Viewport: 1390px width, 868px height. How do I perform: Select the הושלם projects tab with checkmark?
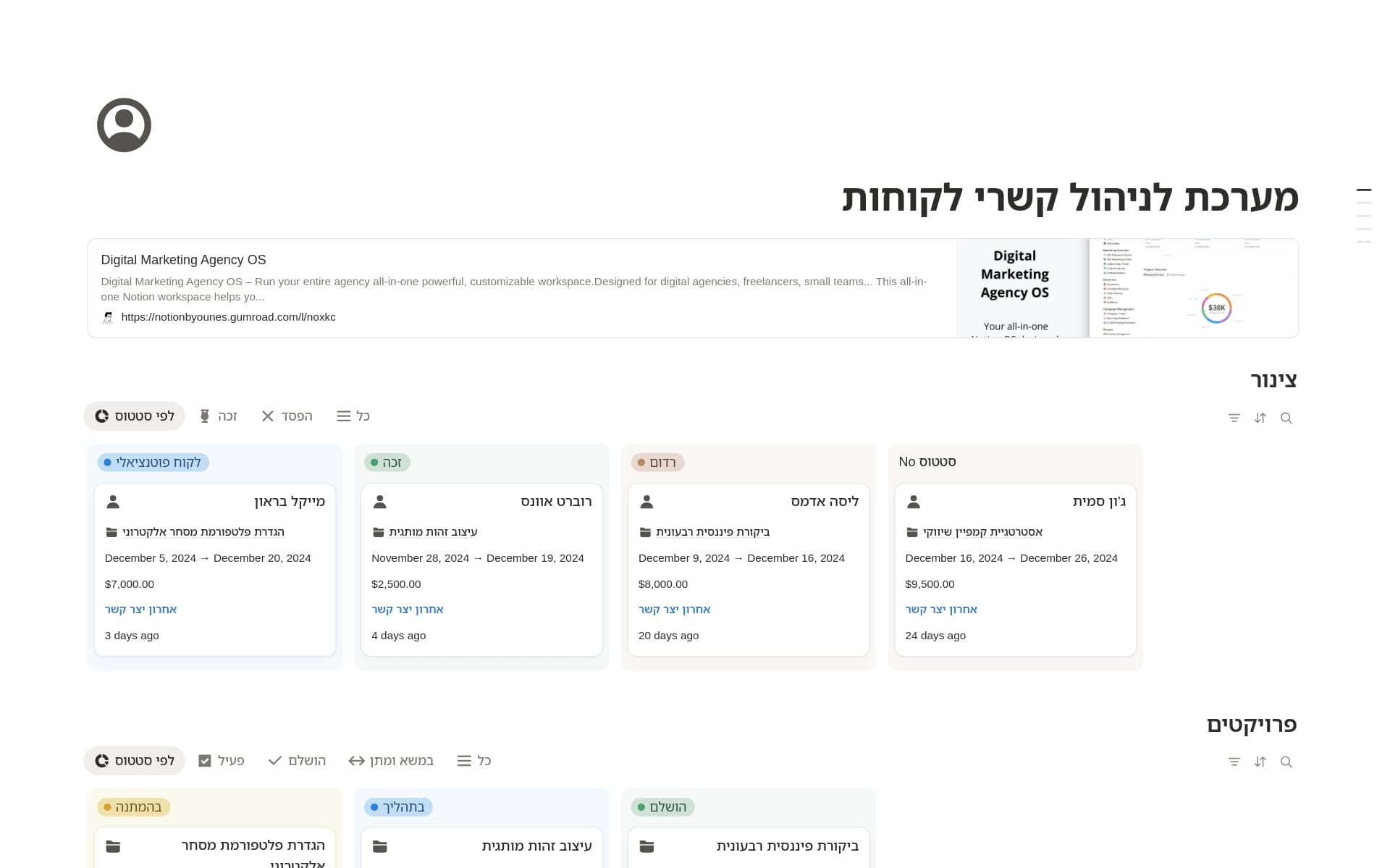(297, 761)
